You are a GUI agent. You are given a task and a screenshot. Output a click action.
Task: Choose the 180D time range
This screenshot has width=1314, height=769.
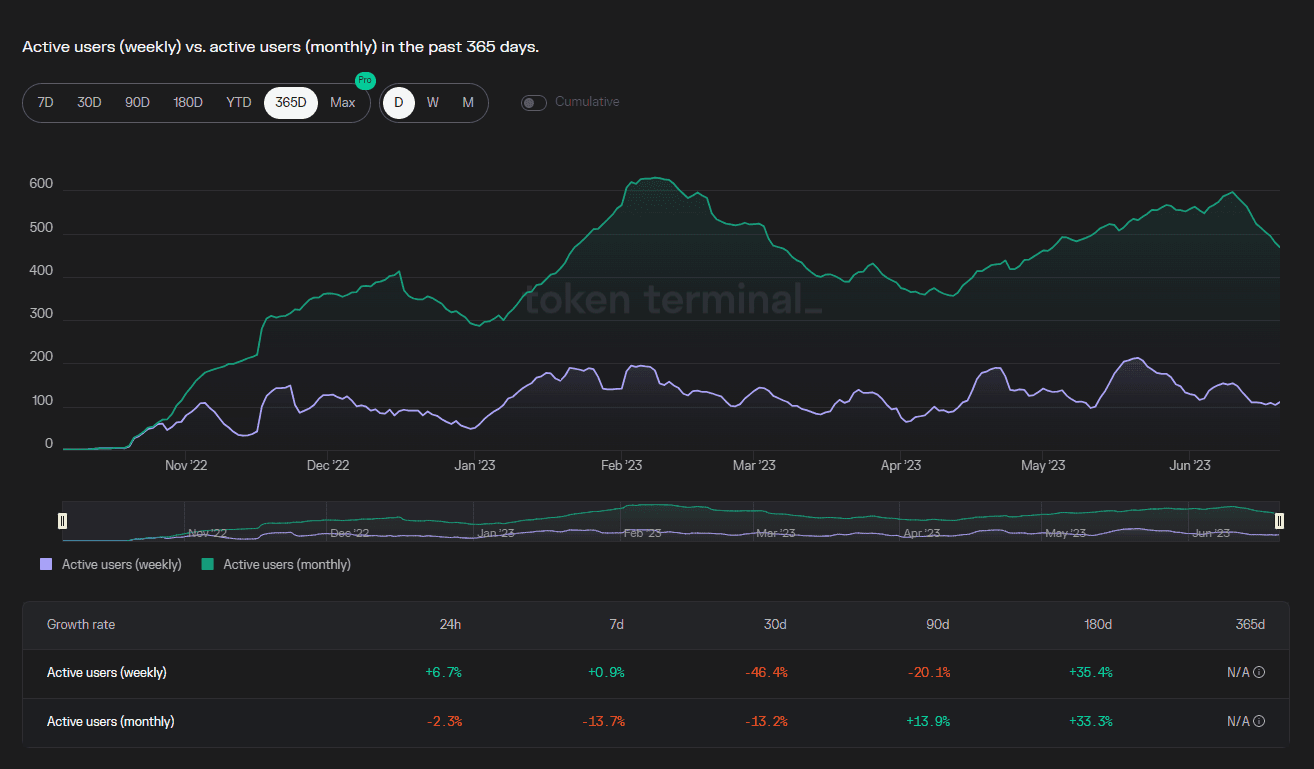point(188,103)
